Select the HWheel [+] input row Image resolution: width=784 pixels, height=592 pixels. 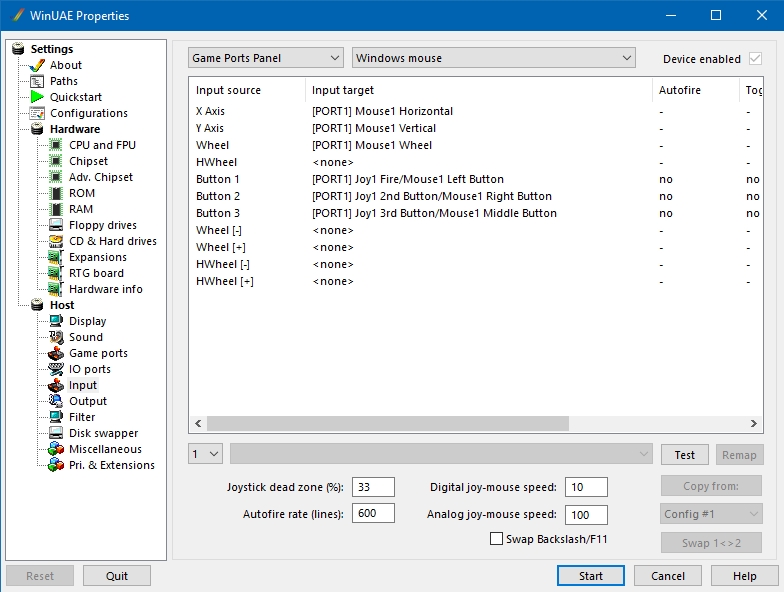[x=476, y=281]
